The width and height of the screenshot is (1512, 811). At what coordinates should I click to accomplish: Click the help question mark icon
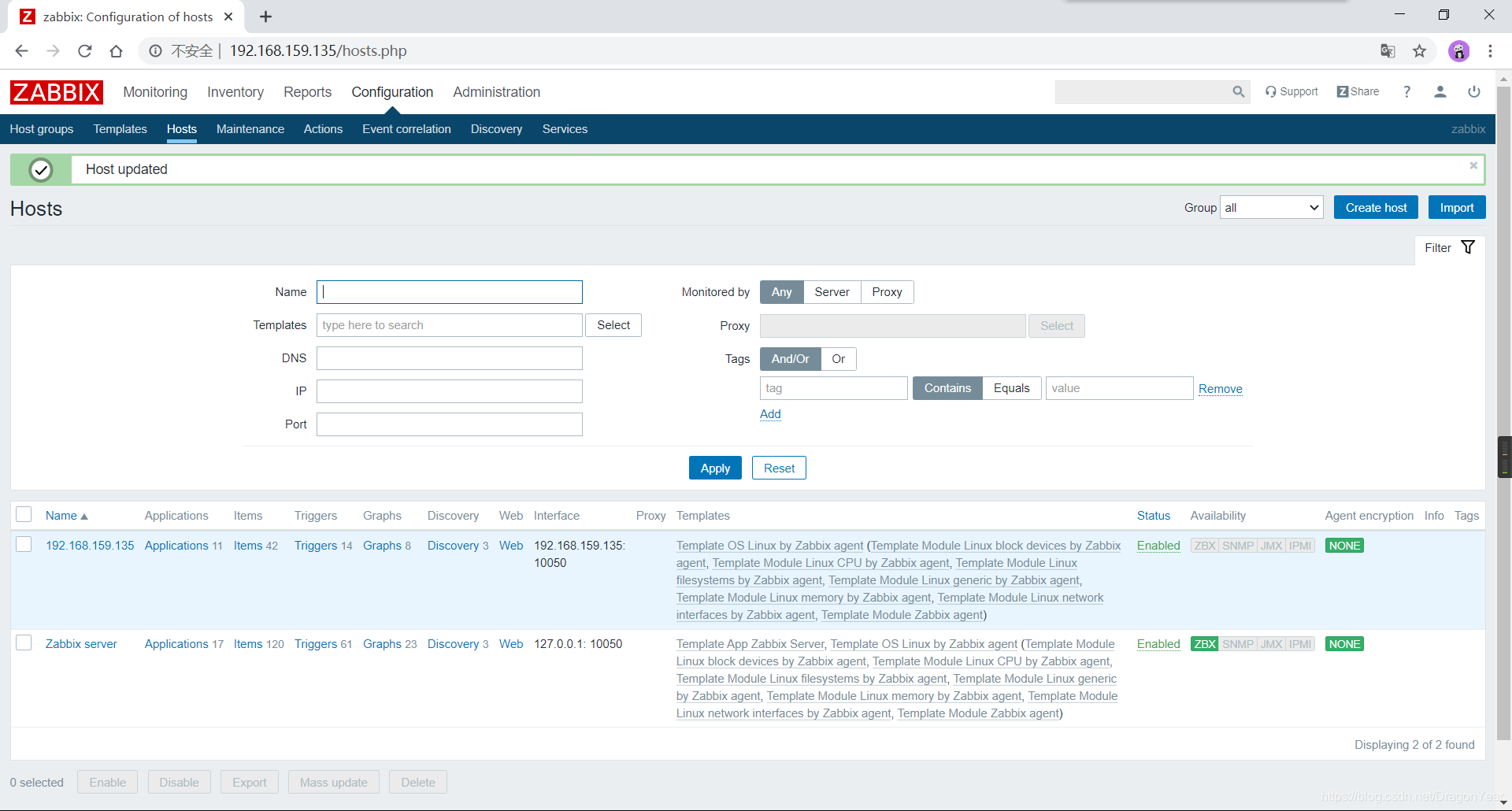point(1406,91)
